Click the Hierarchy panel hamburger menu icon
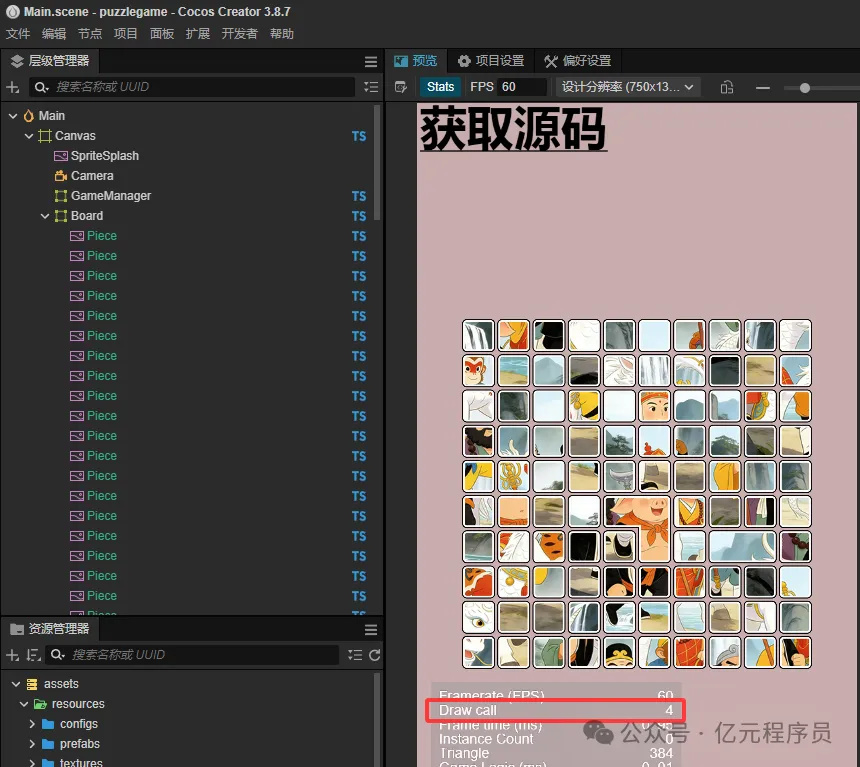The image size is (860, 767). click(x=371, y=62)
